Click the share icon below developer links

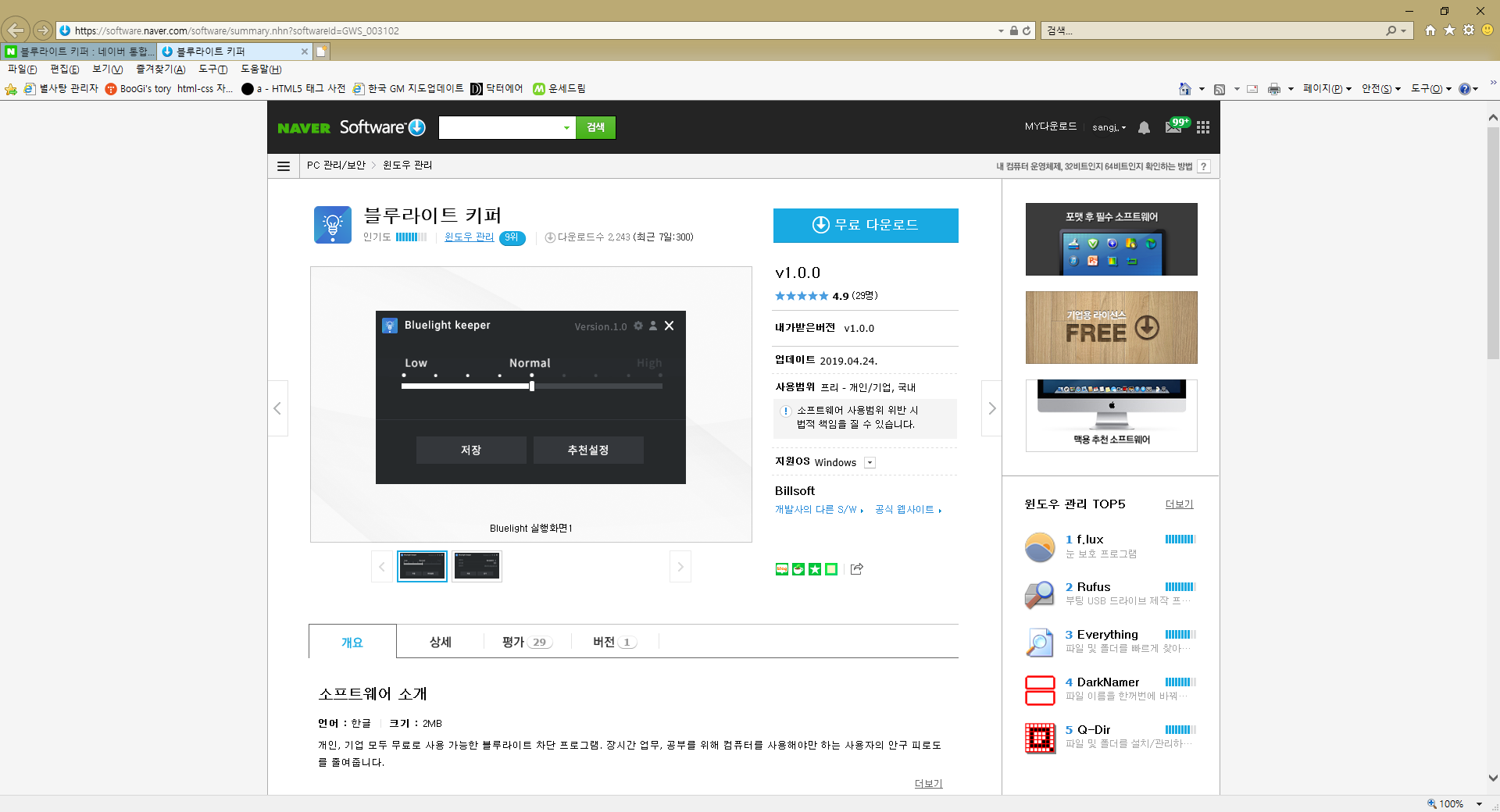(x=857, y=568)
